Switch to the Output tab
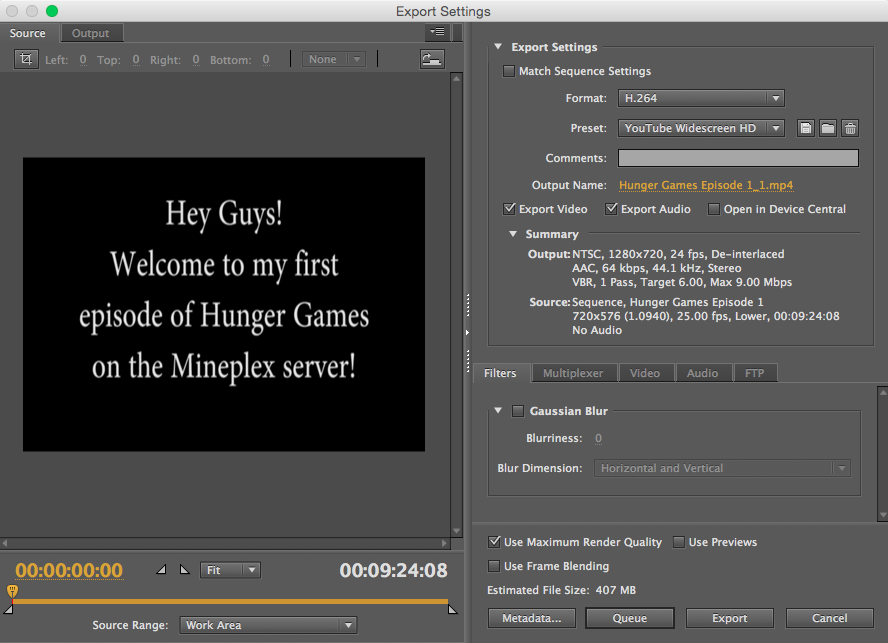The height and width of the screenshot is (643, 888). point(91,33)
